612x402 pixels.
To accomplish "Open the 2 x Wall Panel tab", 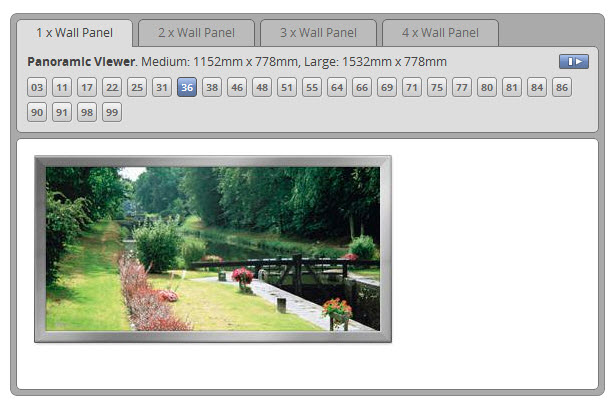I will 196,33.
